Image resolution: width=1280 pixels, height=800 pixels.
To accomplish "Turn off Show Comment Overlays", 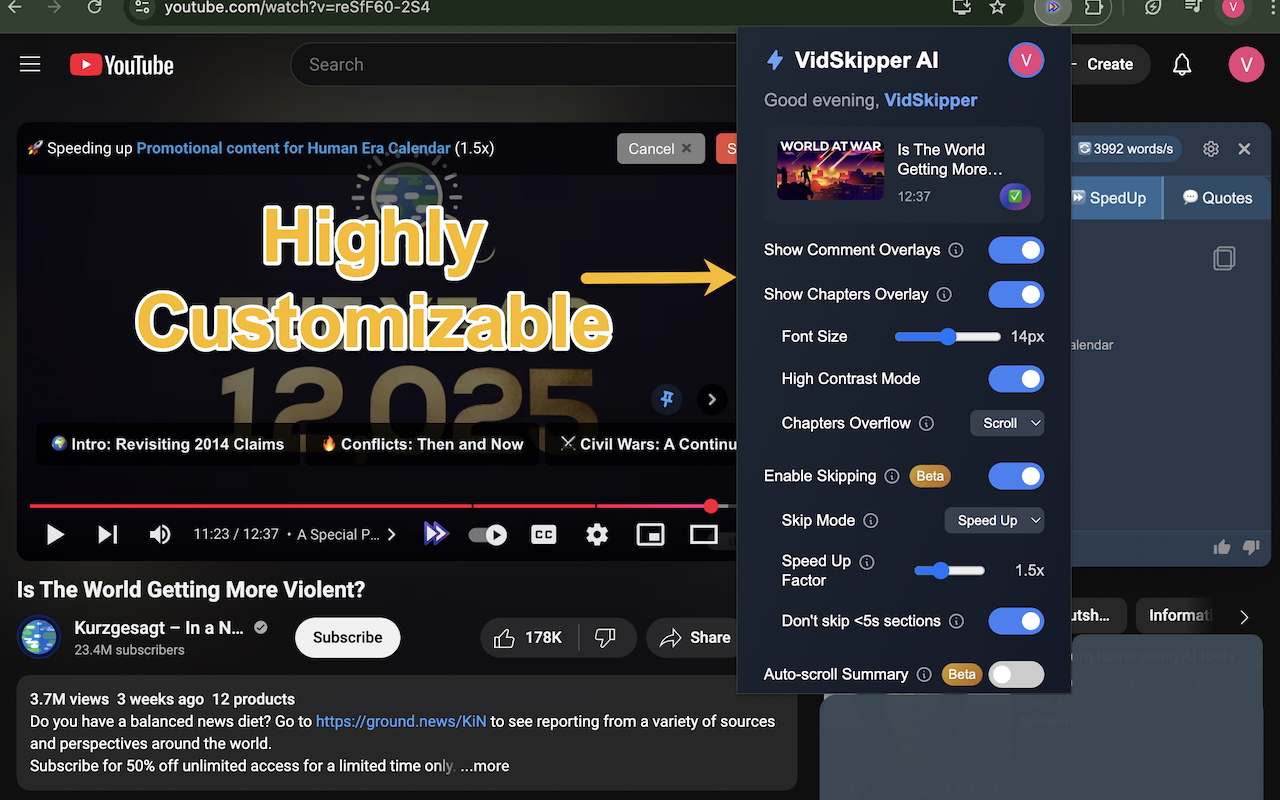I will [1015, 250].
